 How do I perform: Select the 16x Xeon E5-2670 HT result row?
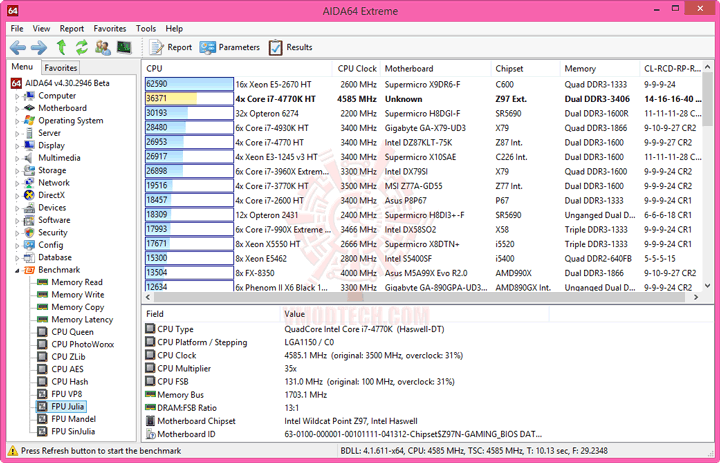422,85
